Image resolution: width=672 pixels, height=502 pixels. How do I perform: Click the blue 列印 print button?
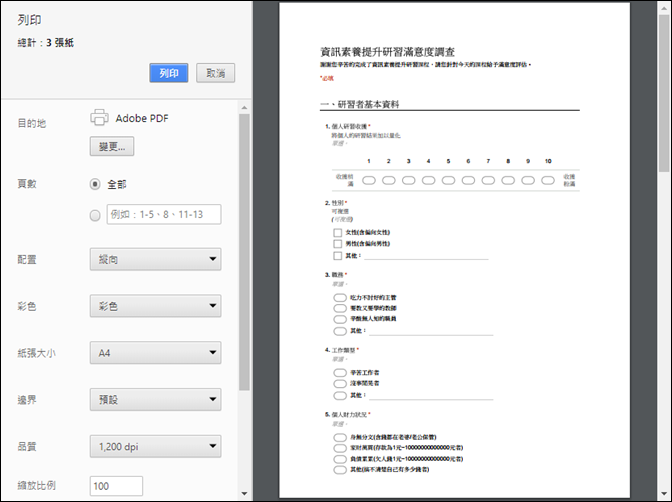click(168, 73)
